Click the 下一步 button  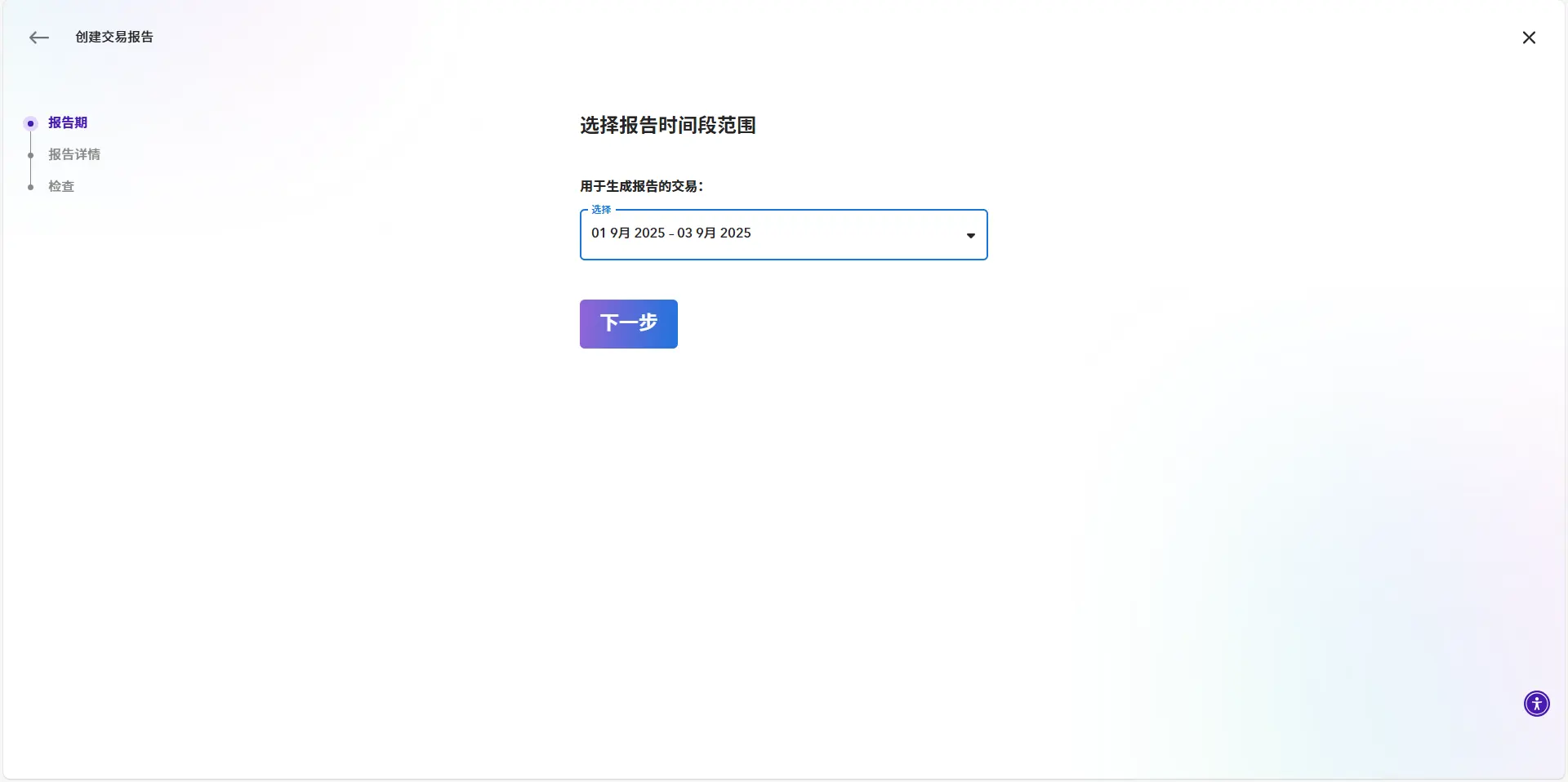(629, 324)
